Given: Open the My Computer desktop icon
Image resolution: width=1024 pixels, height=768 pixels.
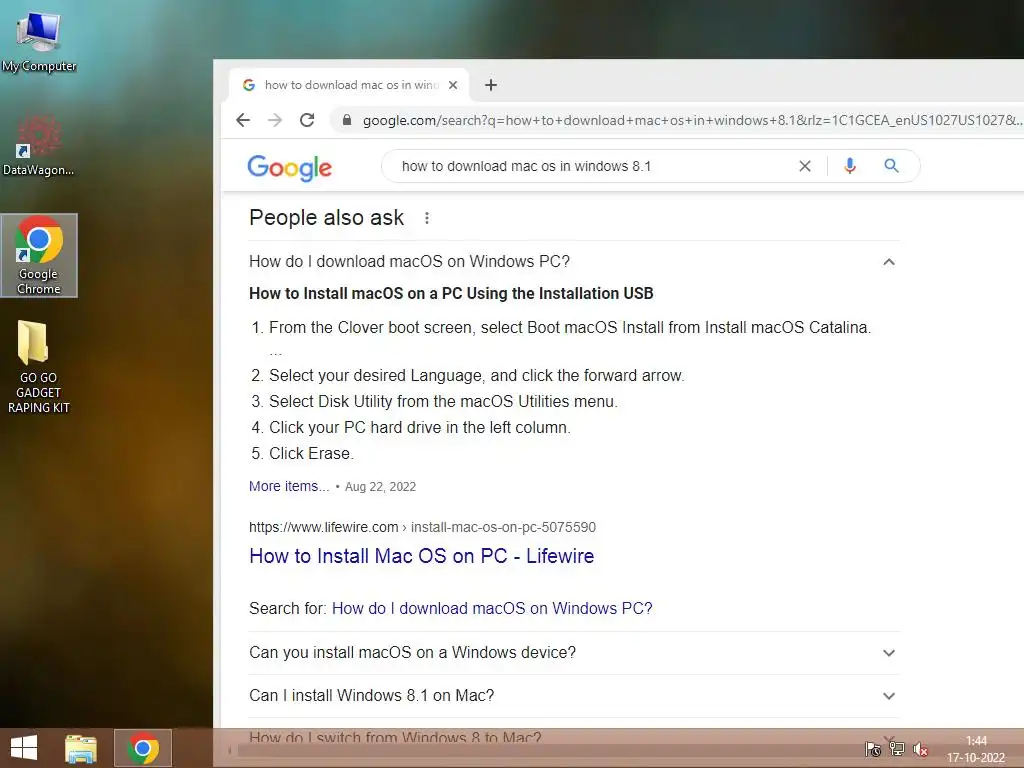Looking at the screenshot, I should 39,40.
